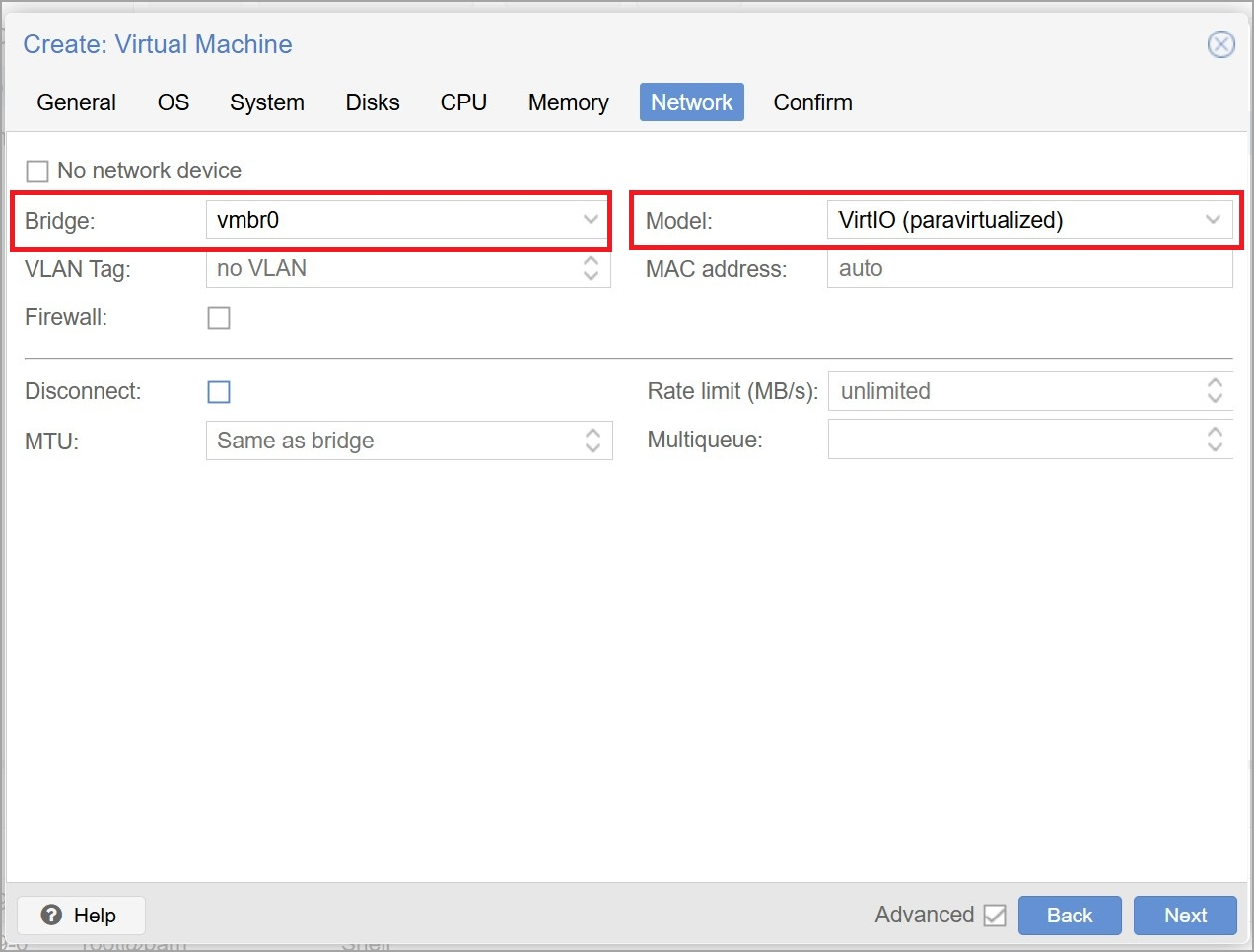The height and width of the screenshot is (952, 1254).
Task: Go to the System tab
Action: [x=267, y=102]
